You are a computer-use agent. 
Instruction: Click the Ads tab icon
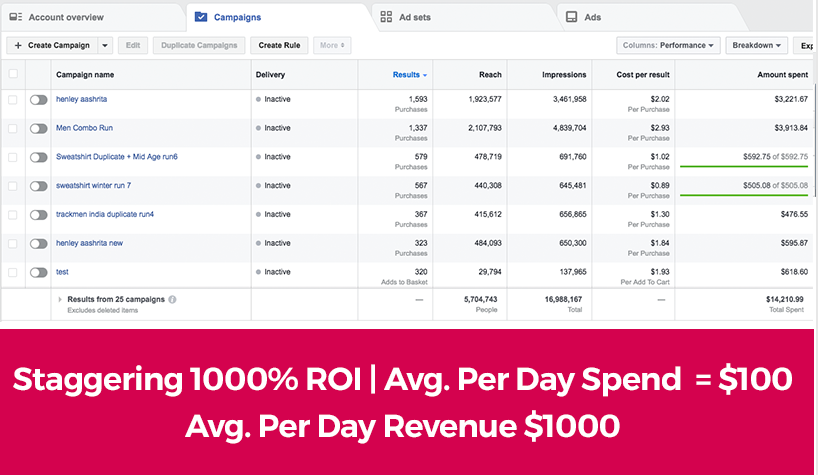click(x=571, y=17)
